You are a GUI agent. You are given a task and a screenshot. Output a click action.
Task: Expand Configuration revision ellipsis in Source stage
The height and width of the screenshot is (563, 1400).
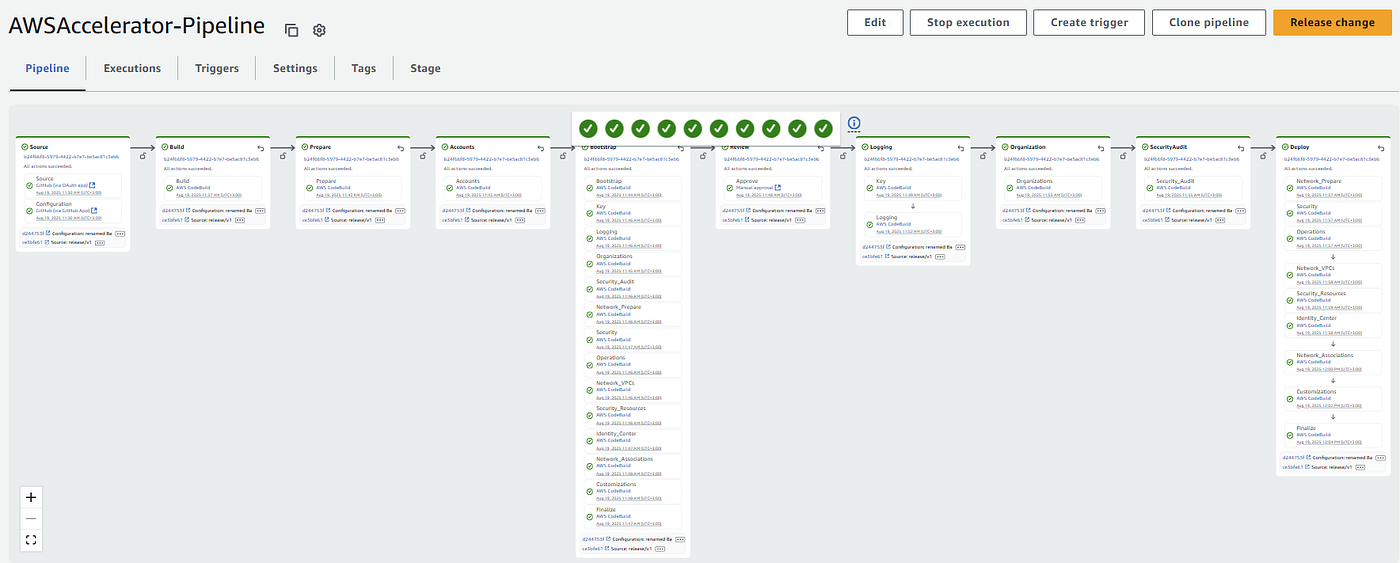pos(120,233)
